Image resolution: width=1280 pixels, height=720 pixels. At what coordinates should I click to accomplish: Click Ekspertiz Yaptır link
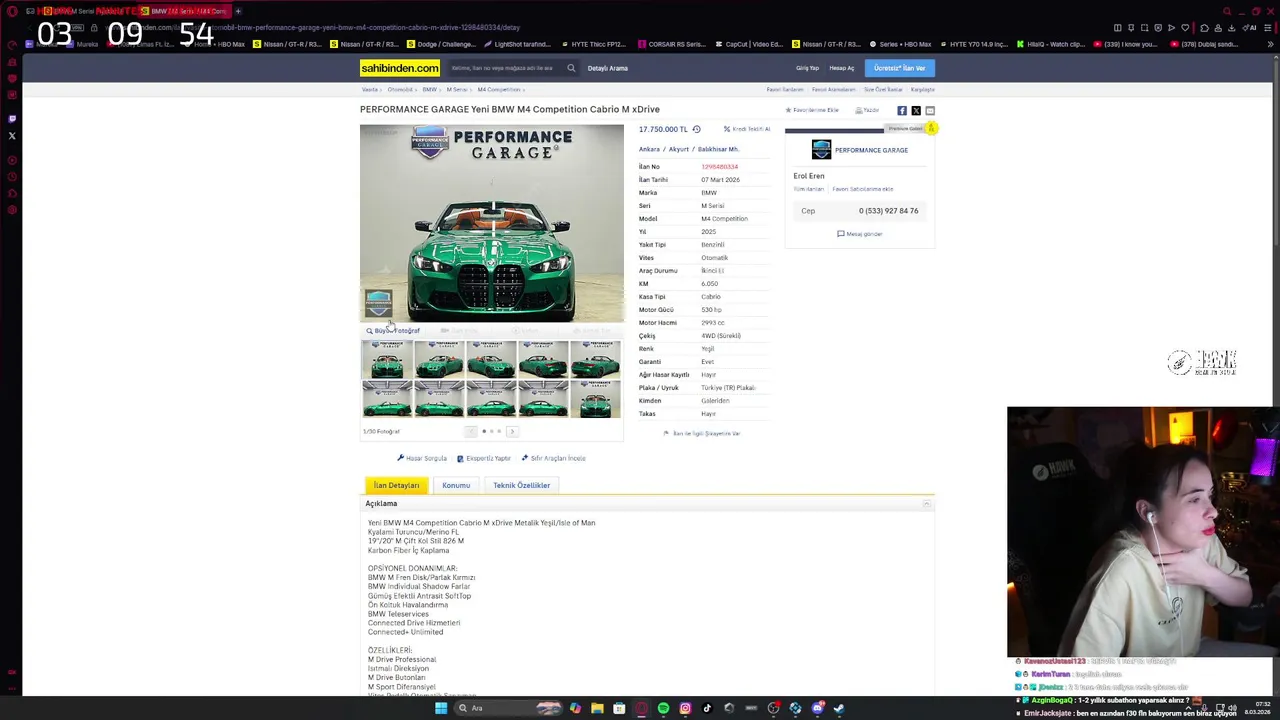coord(484,458)
